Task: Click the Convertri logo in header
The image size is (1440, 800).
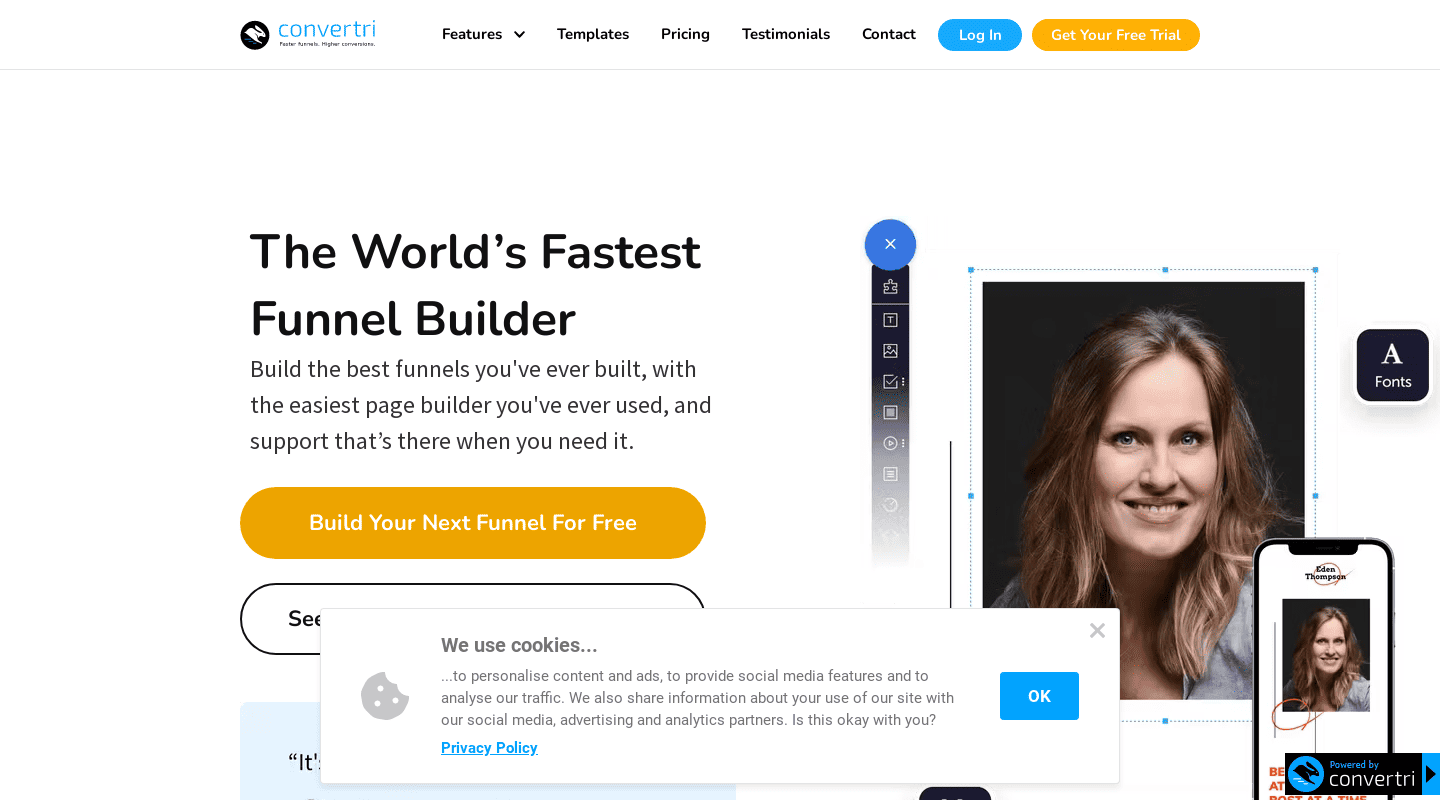Action: point(308,34)
